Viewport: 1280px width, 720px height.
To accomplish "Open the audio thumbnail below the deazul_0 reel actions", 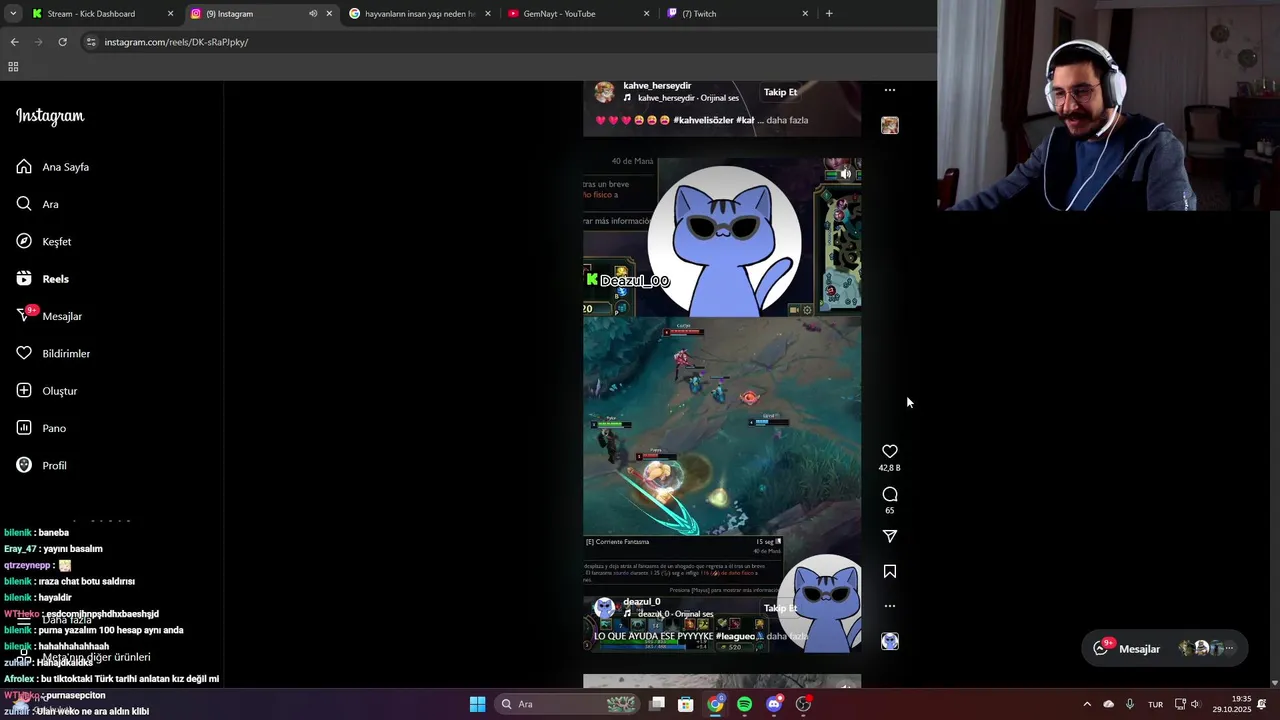I will click(889, 641).
